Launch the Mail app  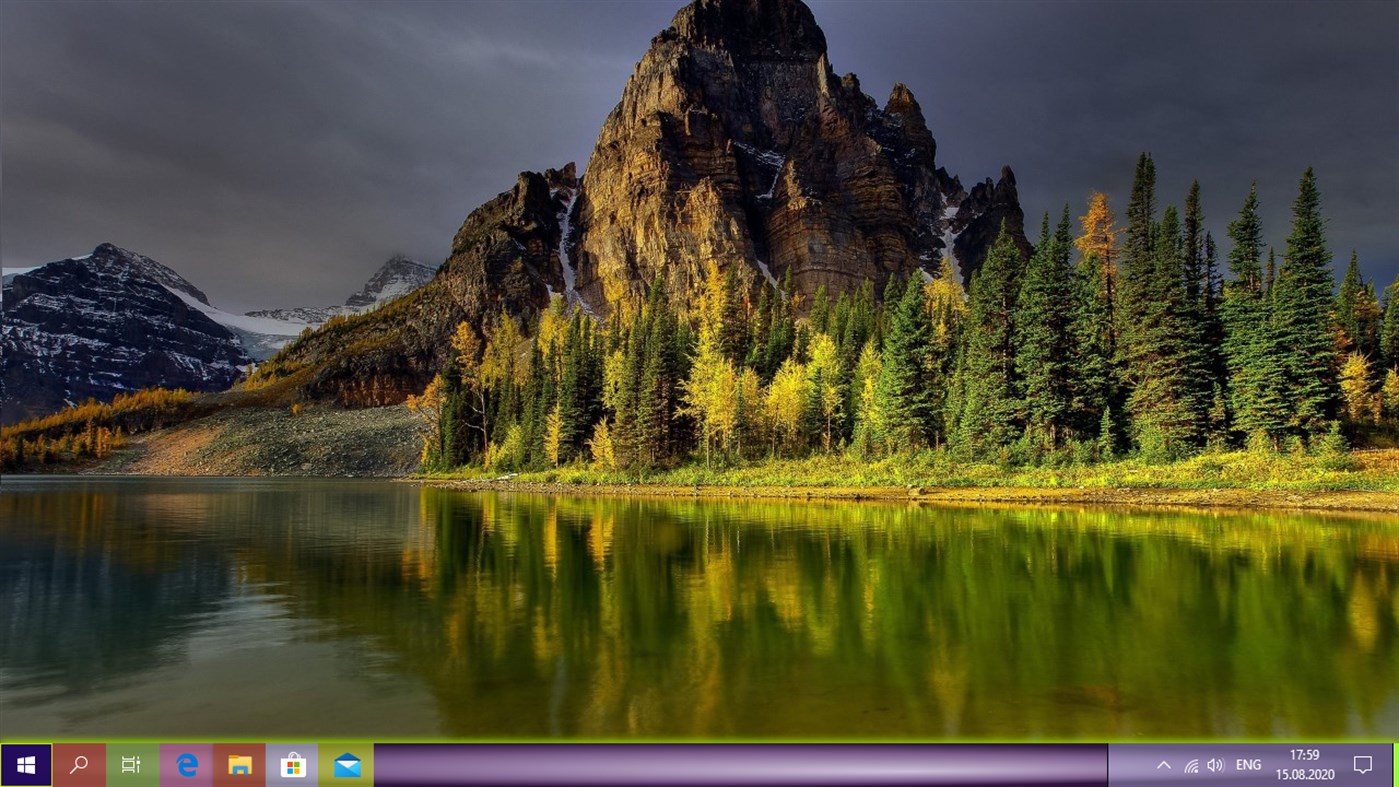point(345,764)
